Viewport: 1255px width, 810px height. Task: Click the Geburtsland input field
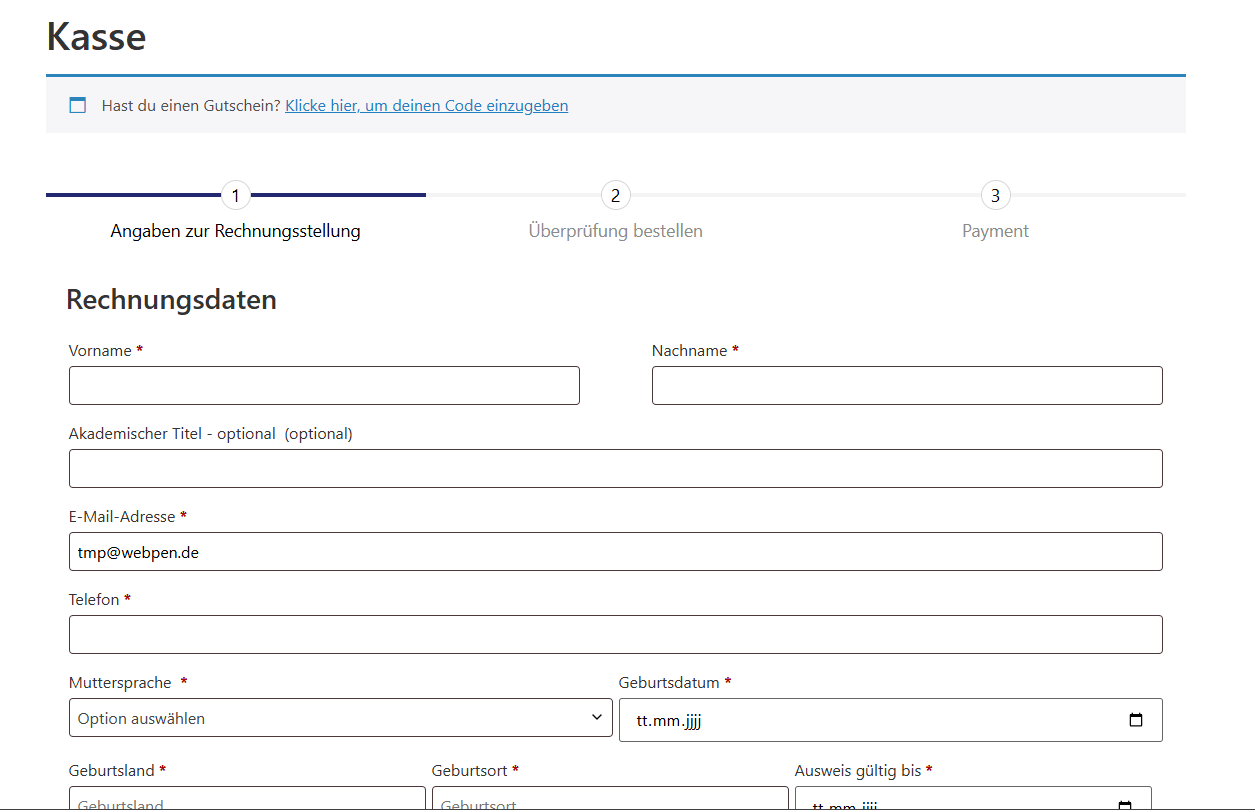247,798
